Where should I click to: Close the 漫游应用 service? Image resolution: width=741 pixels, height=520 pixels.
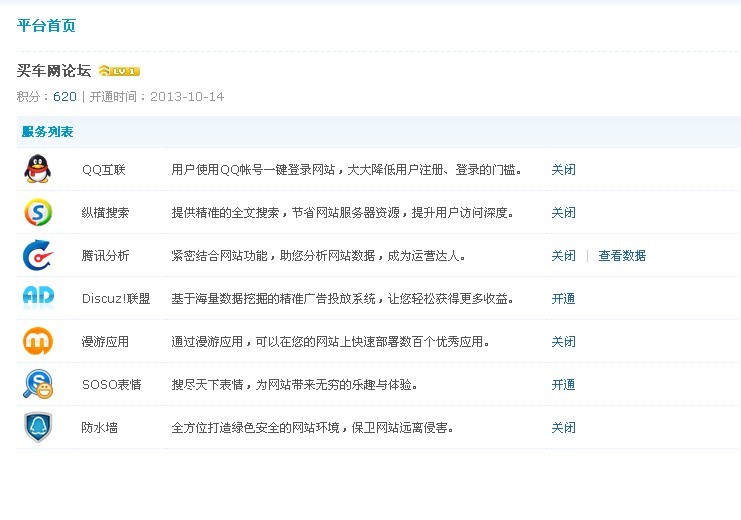(563, 342)
